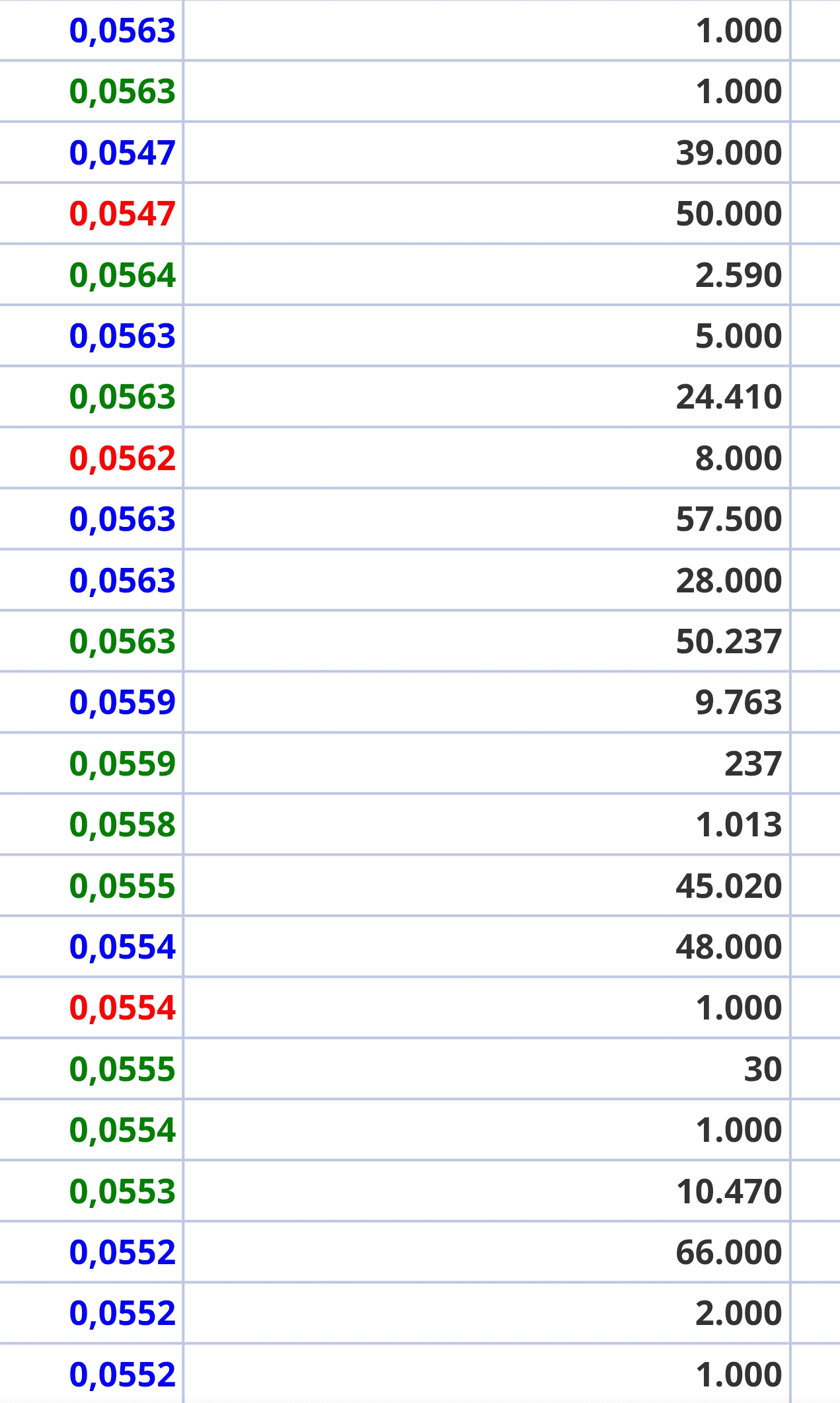Select the volume 24.410 cell
The image size is (840, 1403).
click(728, 397)
